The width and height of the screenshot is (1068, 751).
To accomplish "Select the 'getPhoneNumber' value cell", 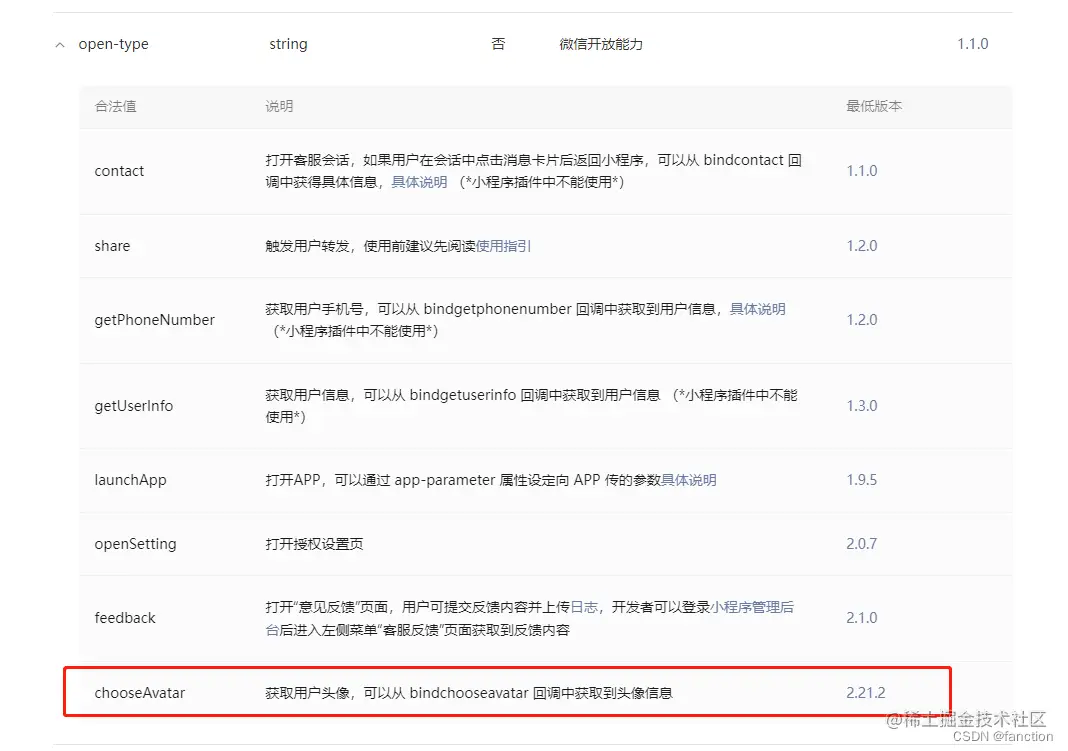I will [155, 320].
